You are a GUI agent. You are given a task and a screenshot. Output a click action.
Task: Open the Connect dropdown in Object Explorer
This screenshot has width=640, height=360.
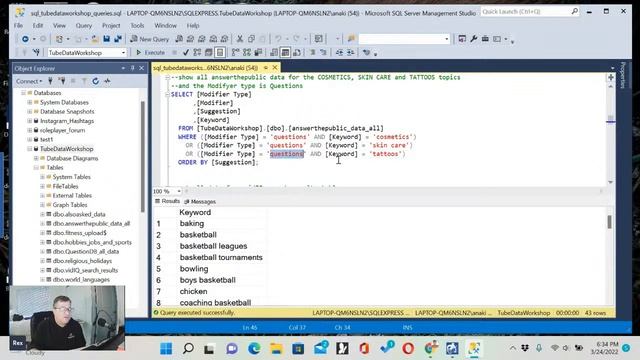[x=29, y=81]
